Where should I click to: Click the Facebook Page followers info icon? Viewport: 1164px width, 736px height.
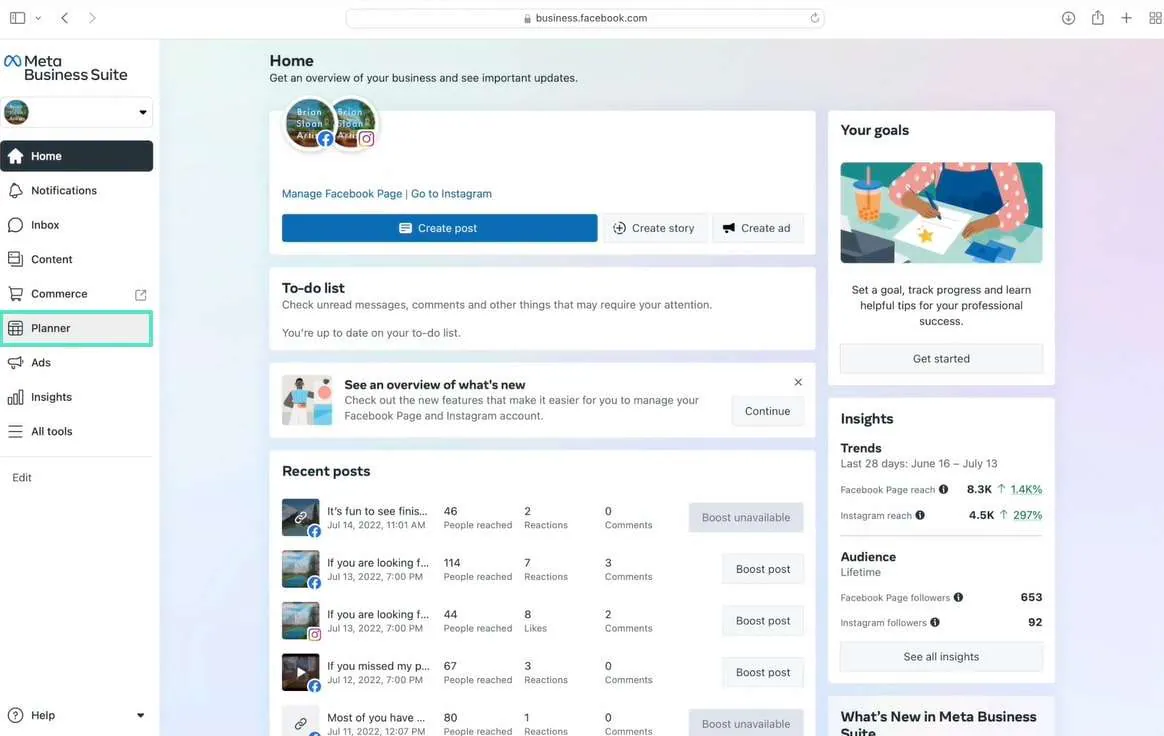pyautogui.click(x=958, y=597)
